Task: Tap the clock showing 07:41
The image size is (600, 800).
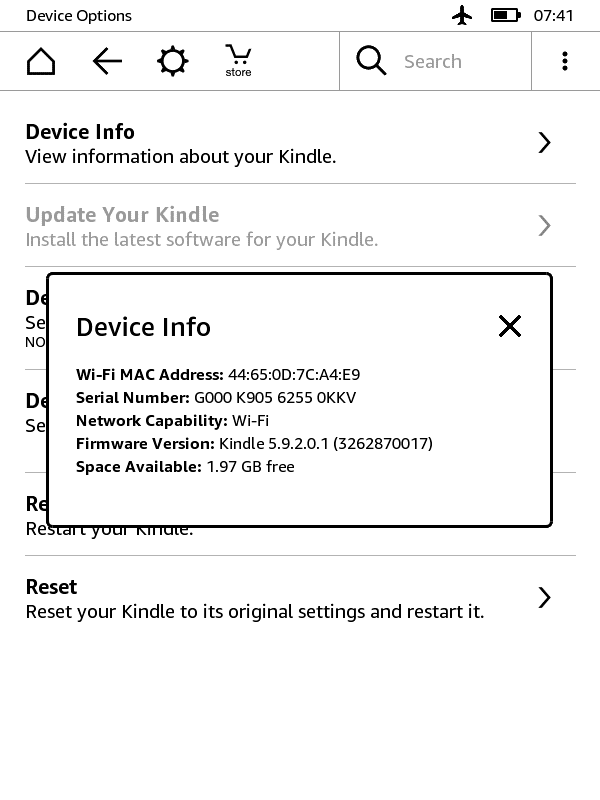Action: click(x=554, y=16)
